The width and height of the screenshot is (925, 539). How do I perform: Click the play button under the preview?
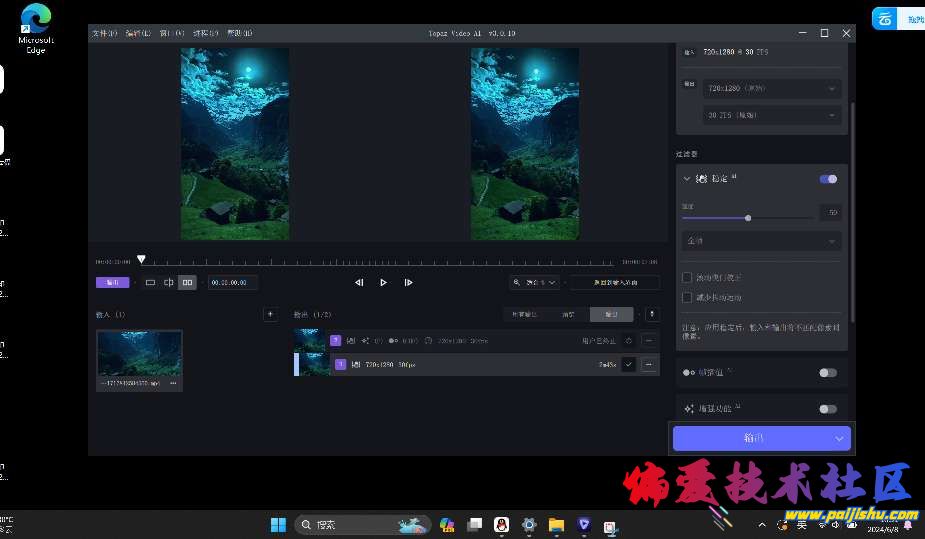383,283
